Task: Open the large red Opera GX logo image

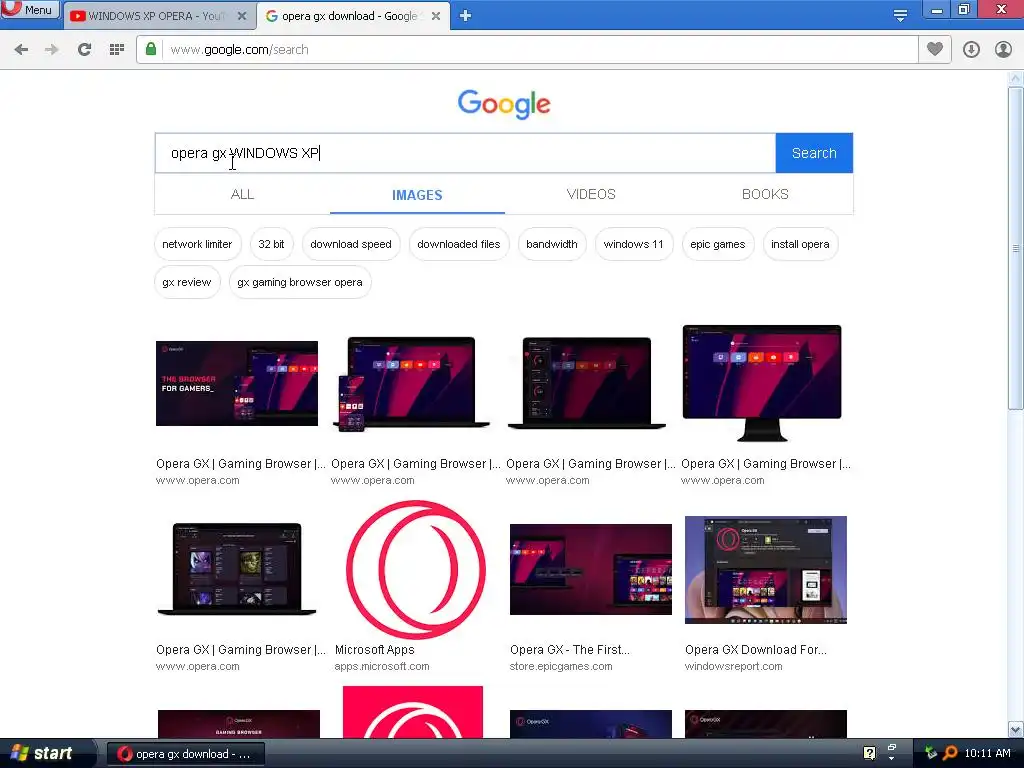Action: [415, 569]
